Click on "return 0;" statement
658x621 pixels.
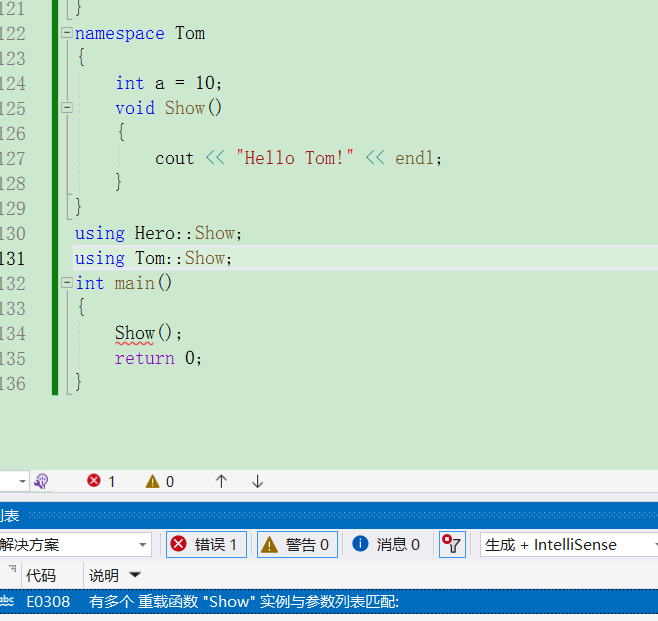[158, 358]
